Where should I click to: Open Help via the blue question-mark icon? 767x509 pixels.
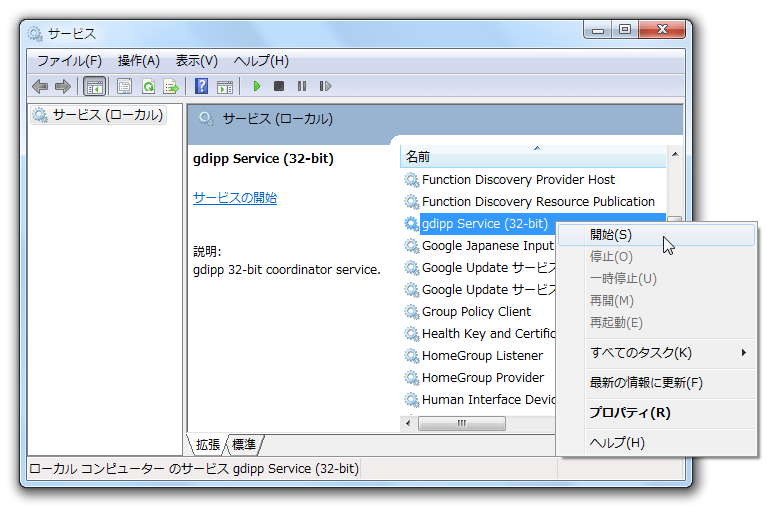coord(202,86)
